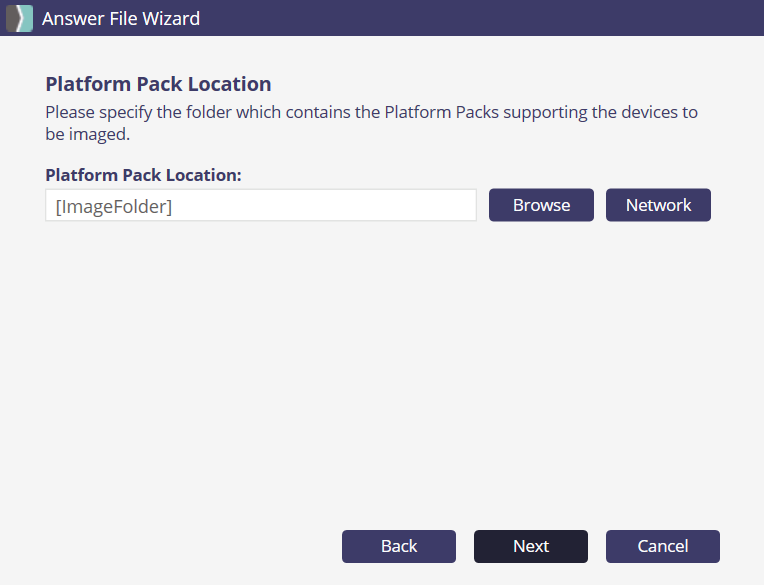This screenshot has height=585, width=764.
Task: Cancel the Answer File Wizard
Action: coord(662,546)
